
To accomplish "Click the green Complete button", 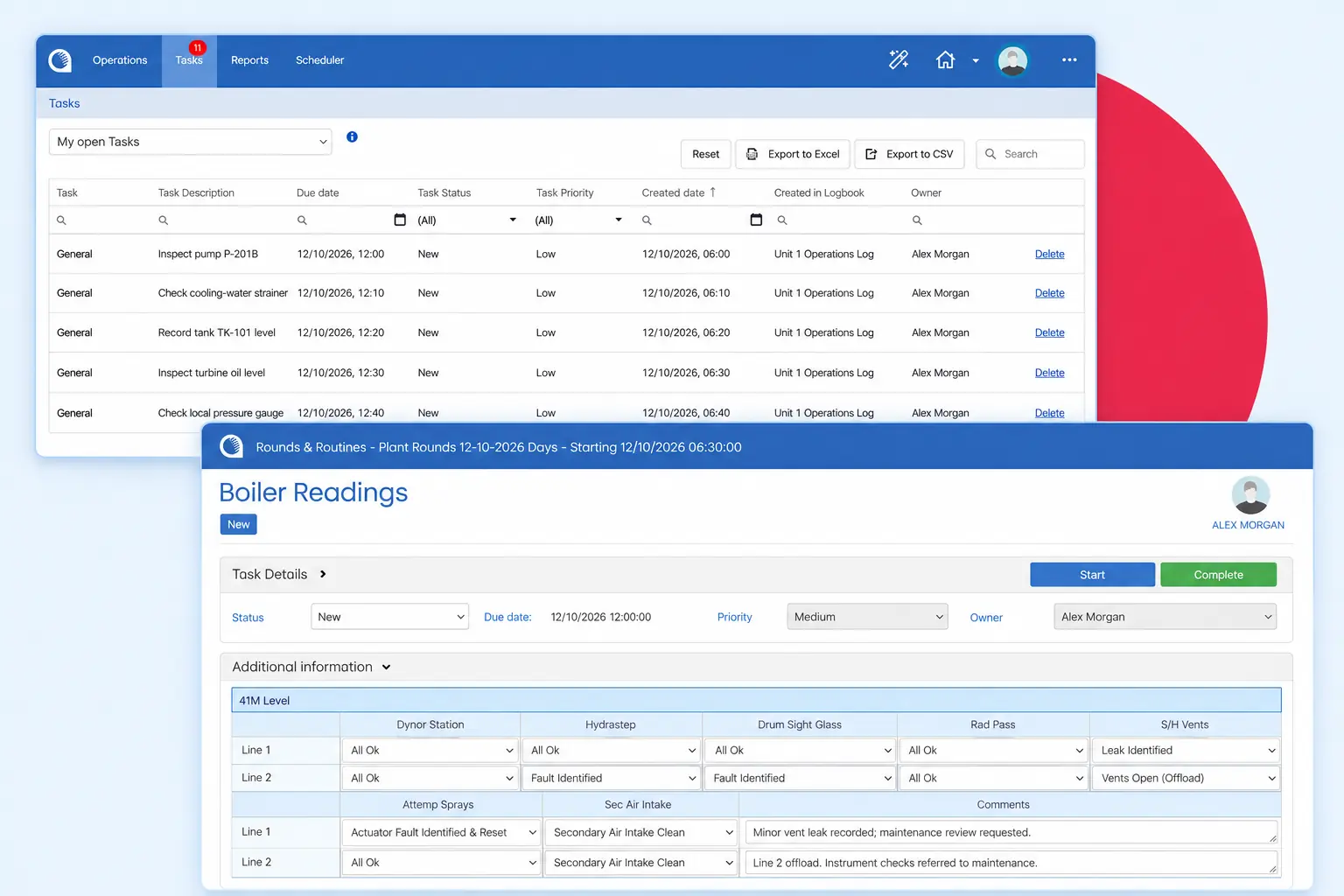I will point(1218,575).
